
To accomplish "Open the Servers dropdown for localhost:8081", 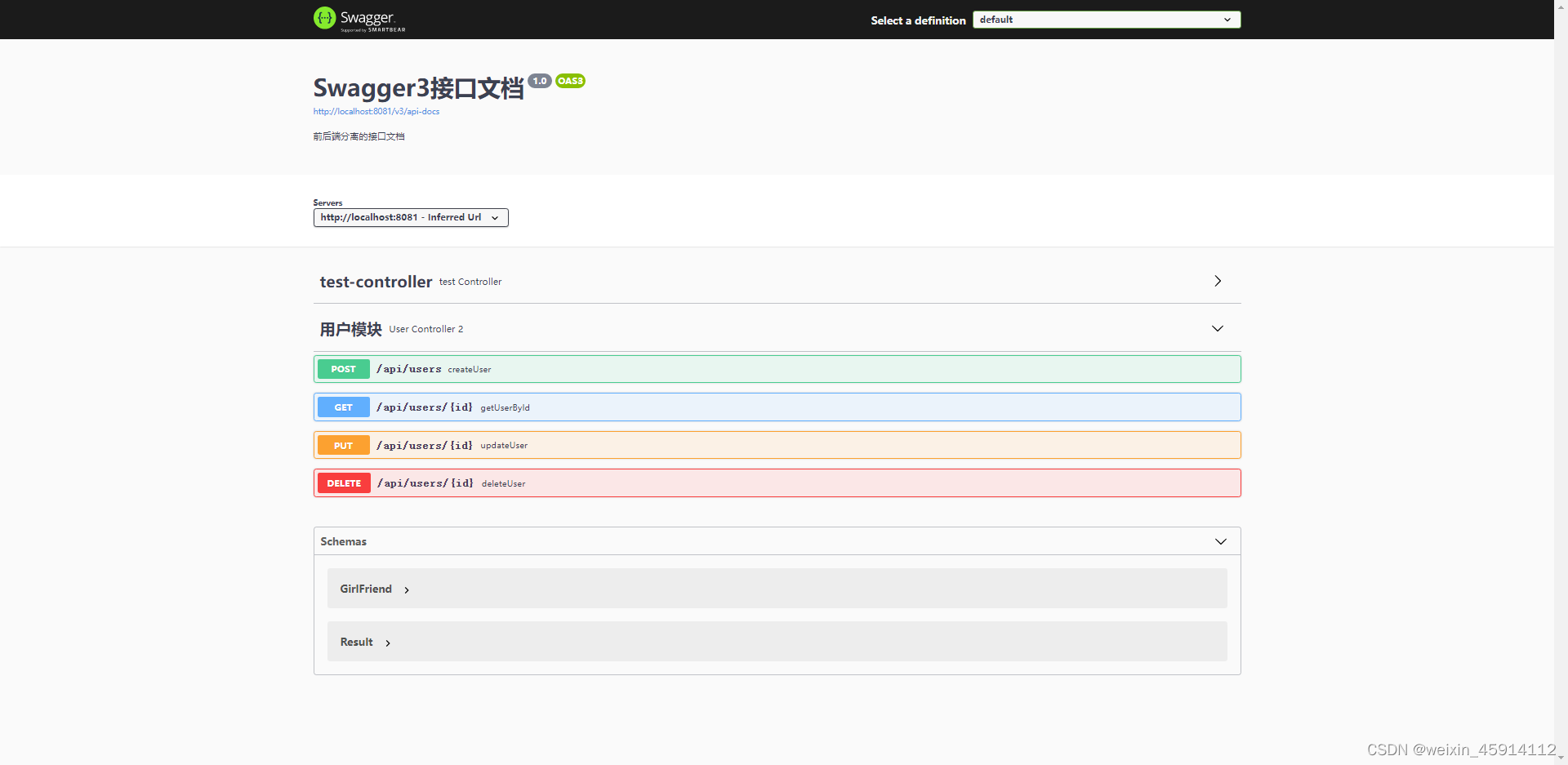I will (411, 217).
